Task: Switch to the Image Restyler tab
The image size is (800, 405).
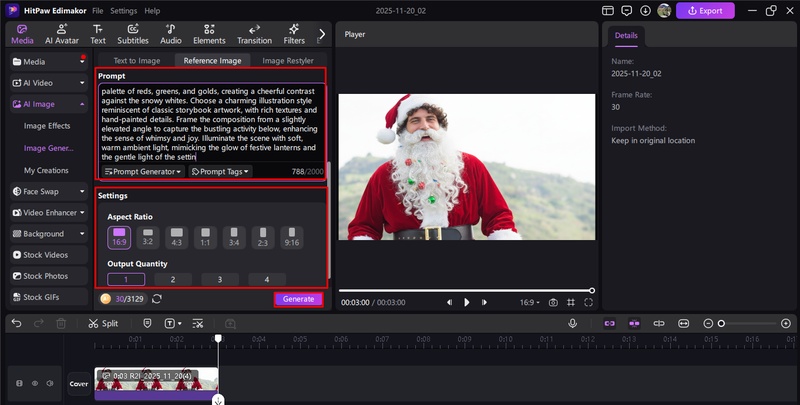Action: 288,61
